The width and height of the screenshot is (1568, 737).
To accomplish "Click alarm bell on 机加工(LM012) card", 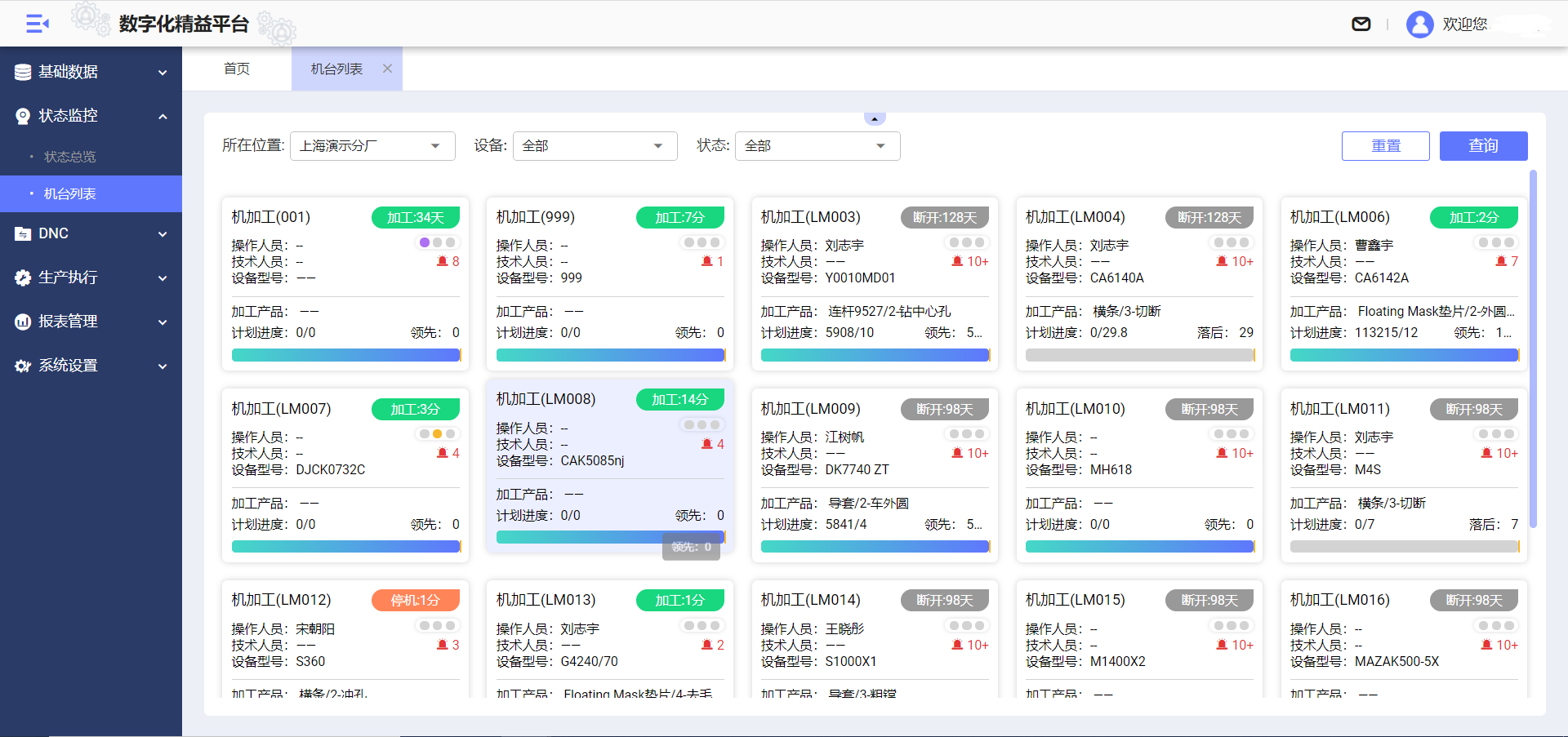I will [443, 645].
